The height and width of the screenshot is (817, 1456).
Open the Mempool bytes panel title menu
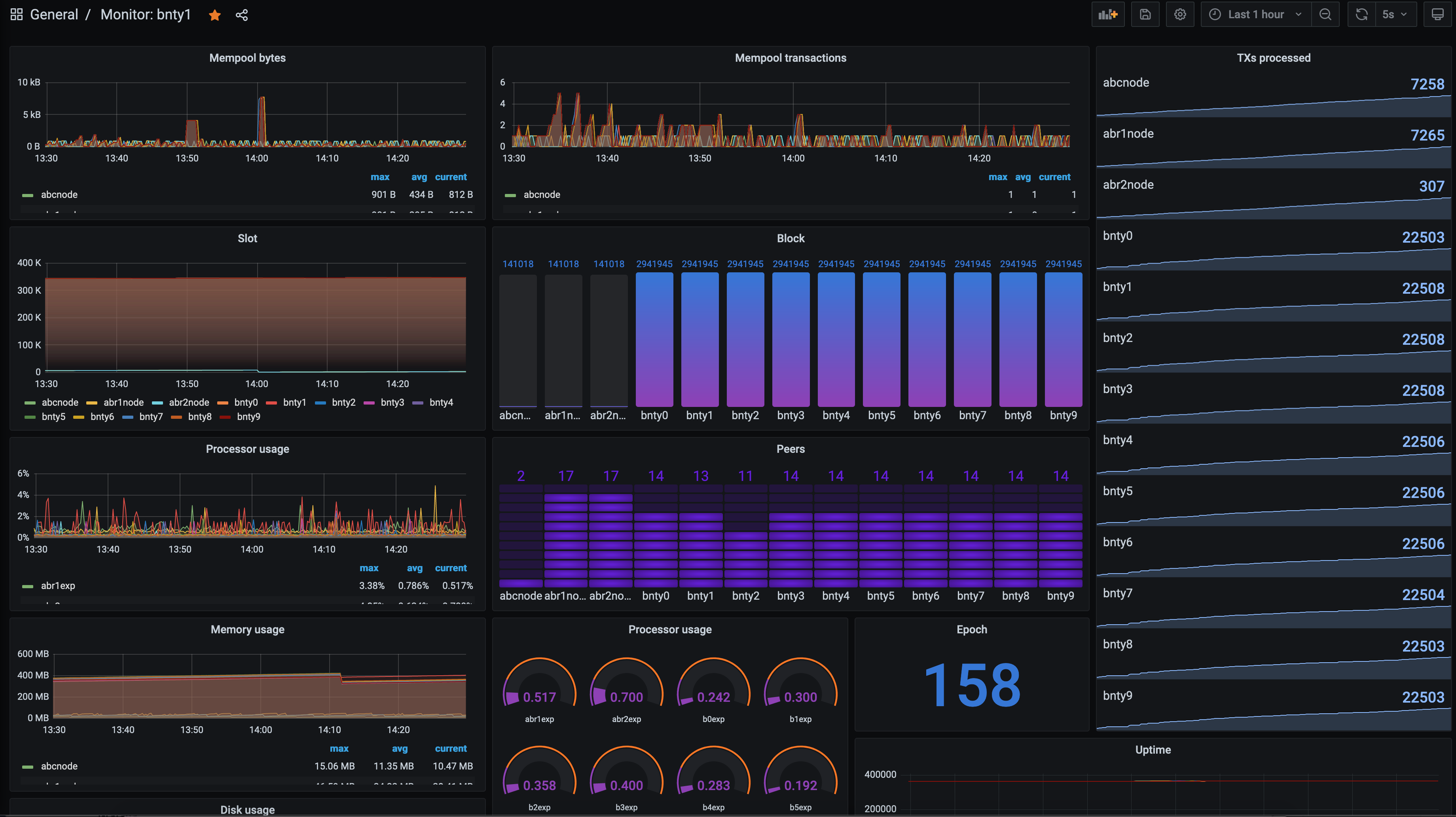tap(247, 58)
